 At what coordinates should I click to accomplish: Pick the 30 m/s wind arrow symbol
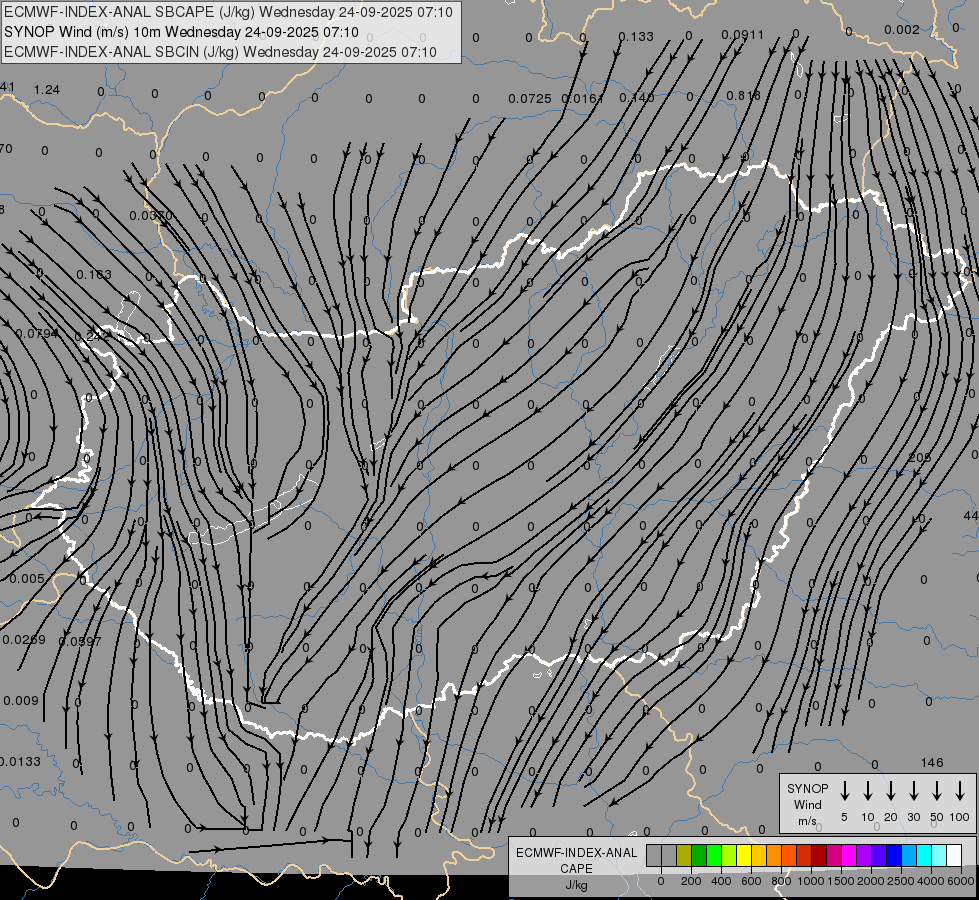914,791
